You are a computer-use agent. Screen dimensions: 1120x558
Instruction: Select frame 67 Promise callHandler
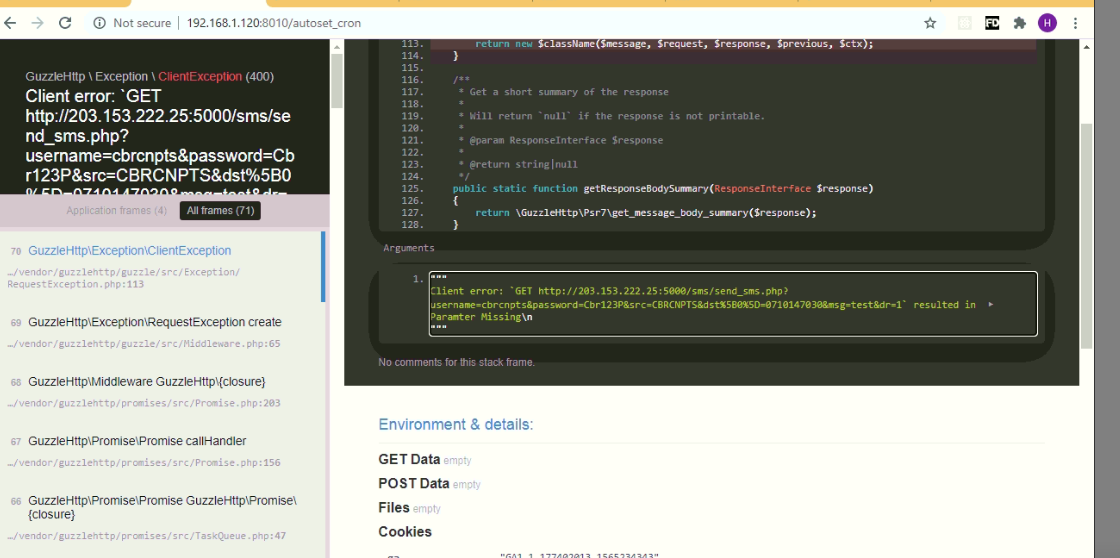click(163, 451)
